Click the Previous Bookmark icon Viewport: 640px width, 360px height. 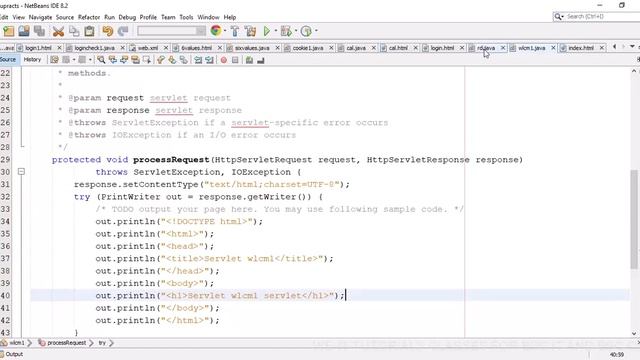tap(160, 60)
